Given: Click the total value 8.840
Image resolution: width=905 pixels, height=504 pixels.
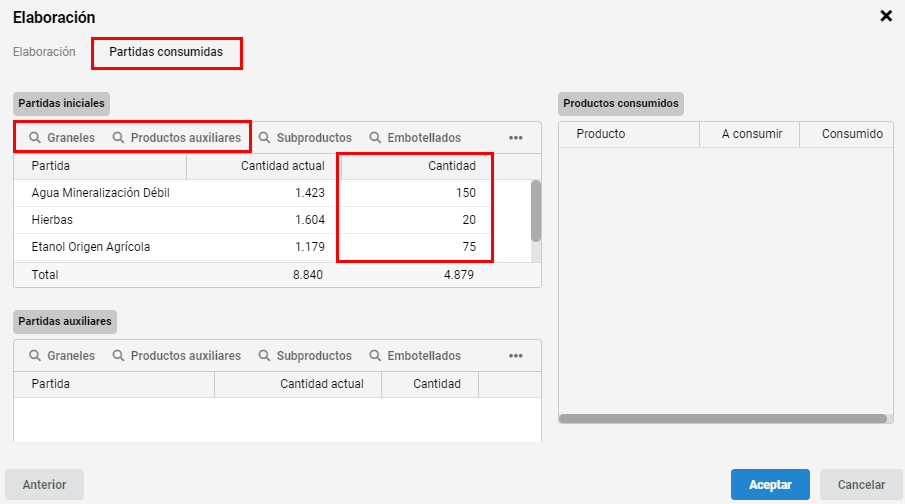Looking at the screenshot, I should click(308, 275).
